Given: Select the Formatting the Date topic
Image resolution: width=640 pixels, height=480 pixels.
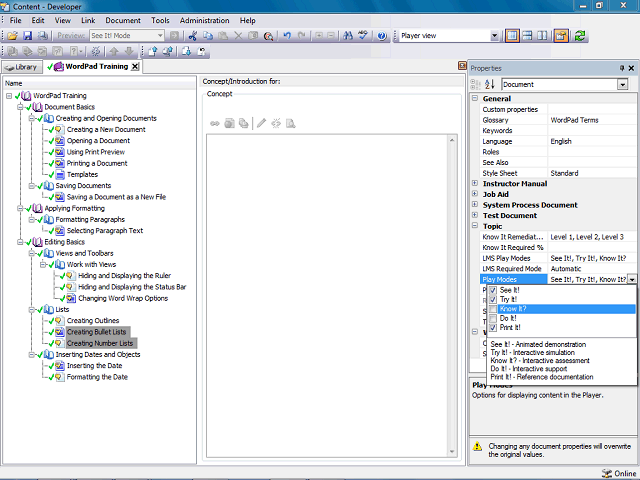Looking at the screenshot, I should point(97,377).
